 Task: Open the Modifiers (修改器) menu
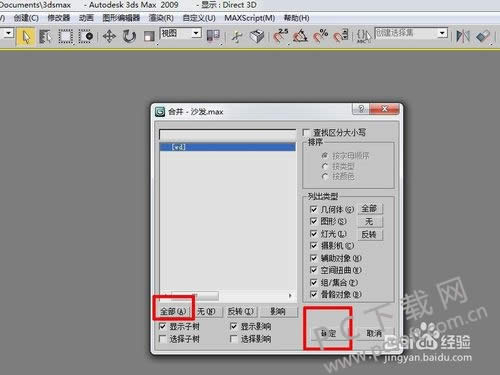point(59,18)
